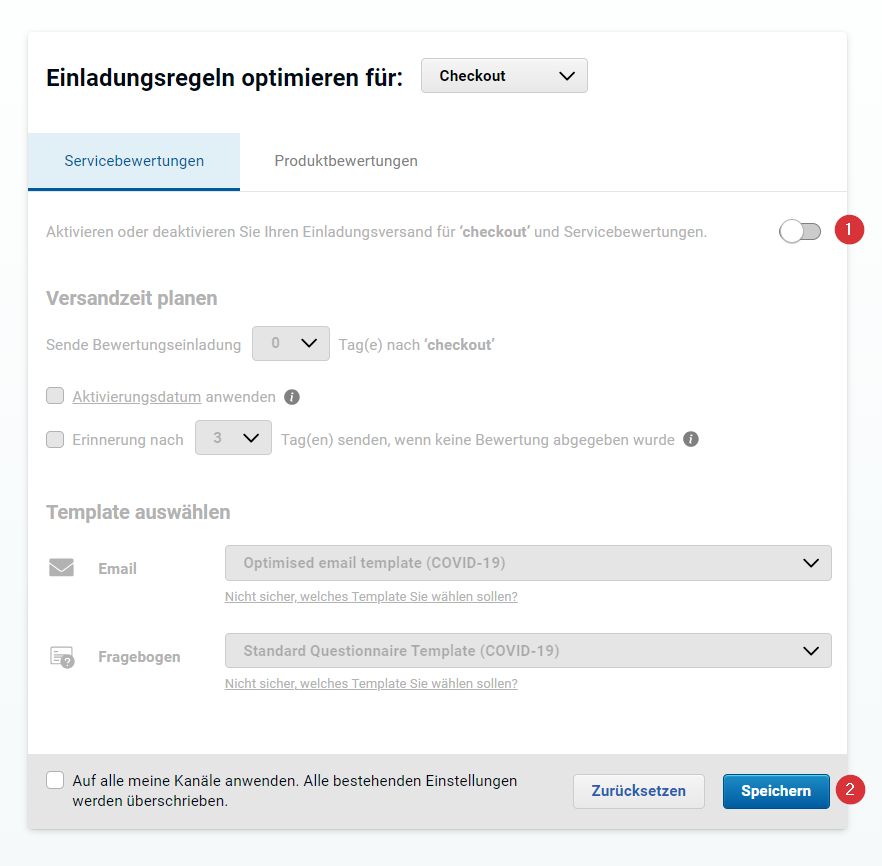Expand the reminder days dropdown showing 3
The height and width of the screenshot is (866, 882).
pos(233,437)
